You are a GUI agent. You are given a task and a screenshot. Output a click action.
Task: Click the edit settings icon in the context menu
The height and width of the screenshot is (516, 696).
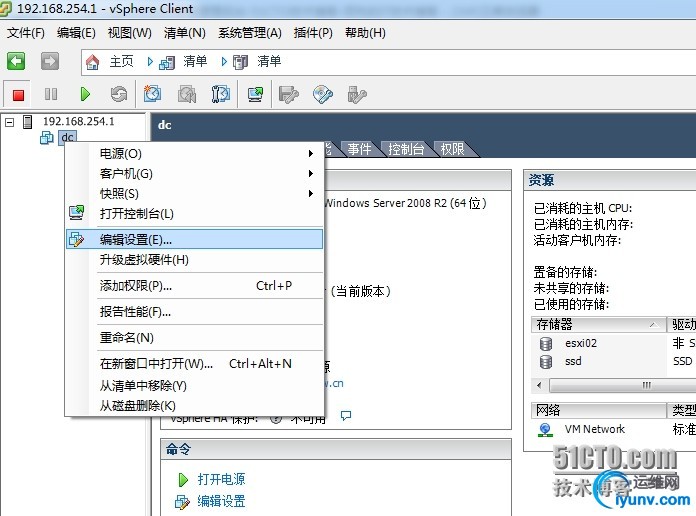tap(76, 239)
